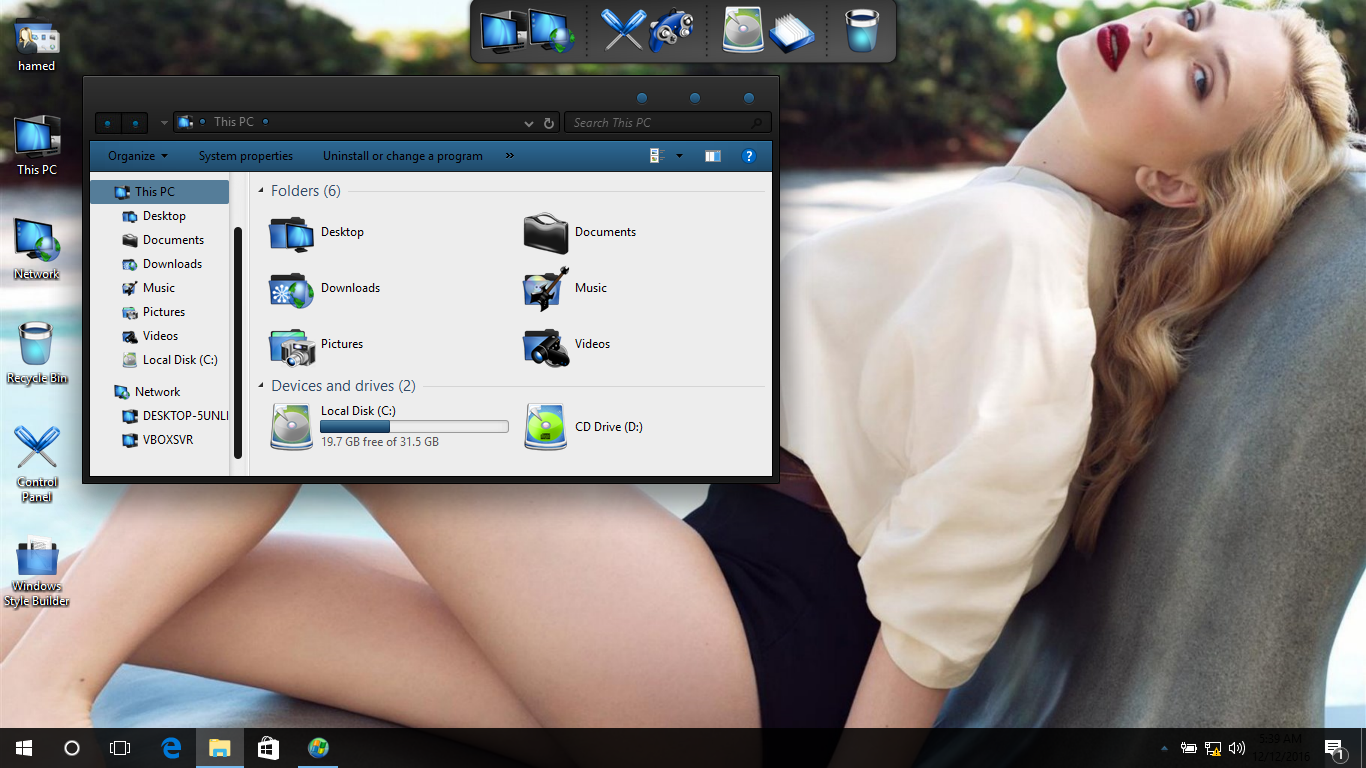Open the Recycle Bin from the top dock
Viewport: 1366px width, 768px height.
coord(861,30)
